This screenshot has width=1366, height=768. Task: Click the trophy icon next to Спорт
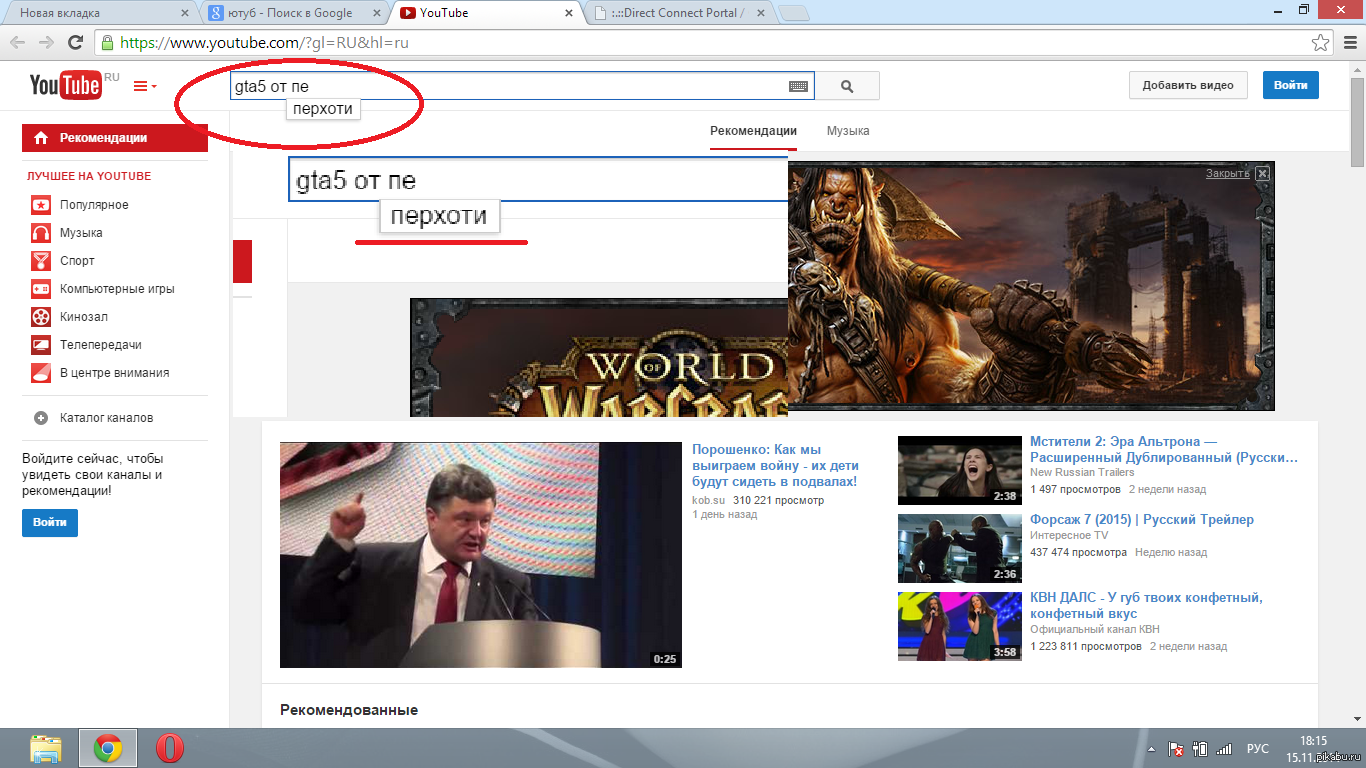pos(41,261)
